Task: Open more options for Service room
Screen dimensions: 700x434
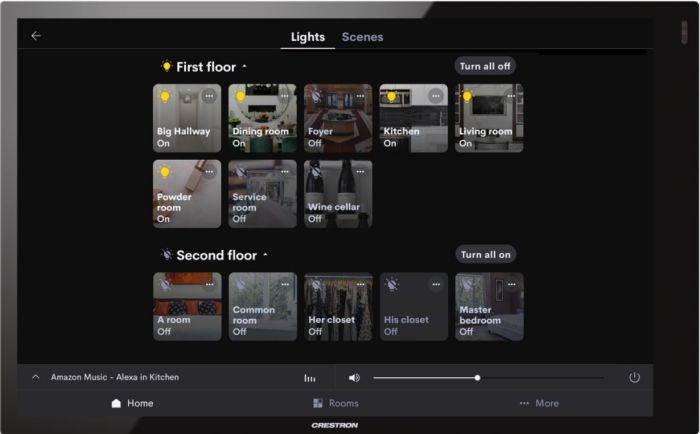Action: (284, 172)
